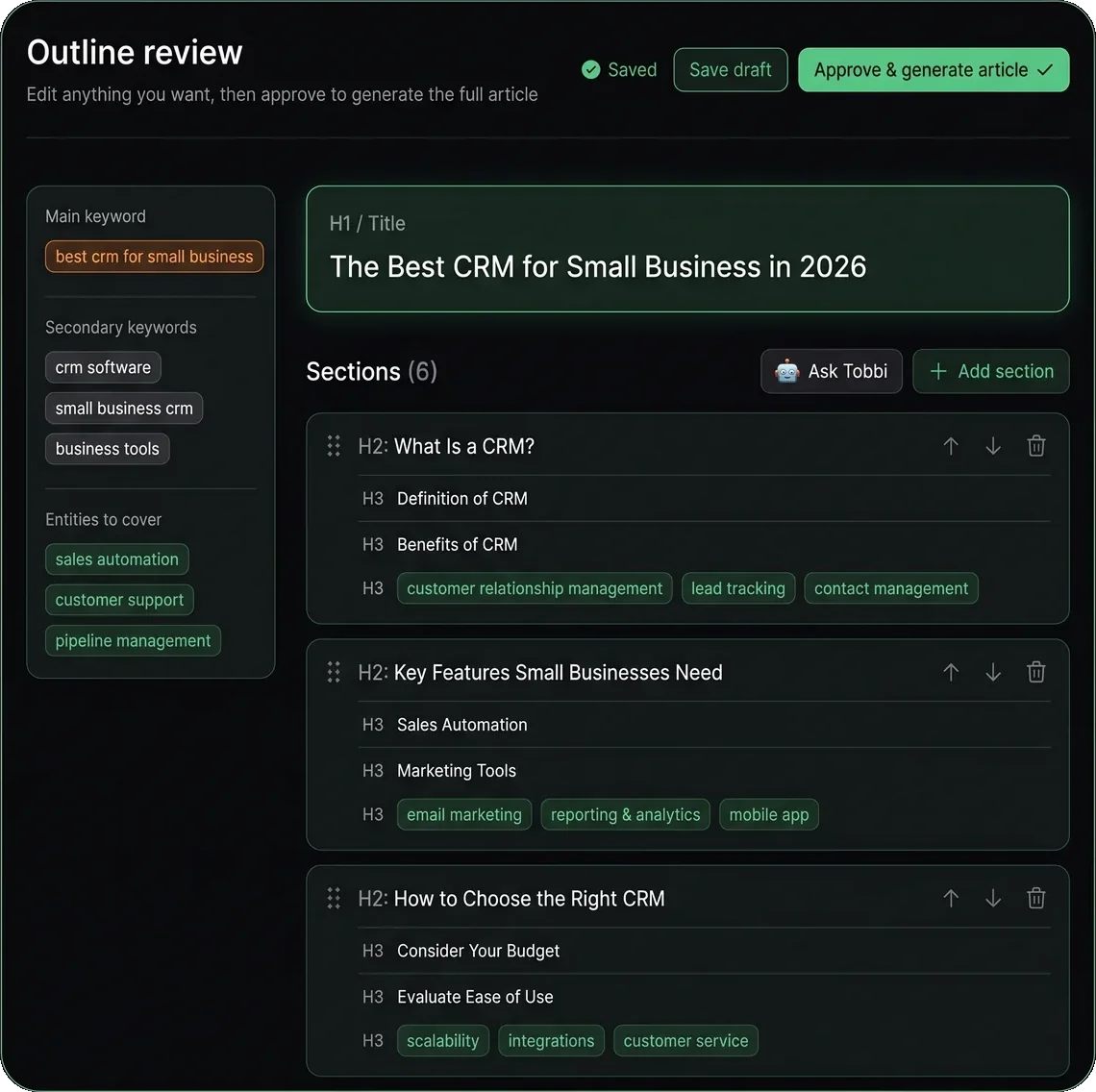Select 'customer support' entity chip
1096x1092 pixels.
pos(119,600)
